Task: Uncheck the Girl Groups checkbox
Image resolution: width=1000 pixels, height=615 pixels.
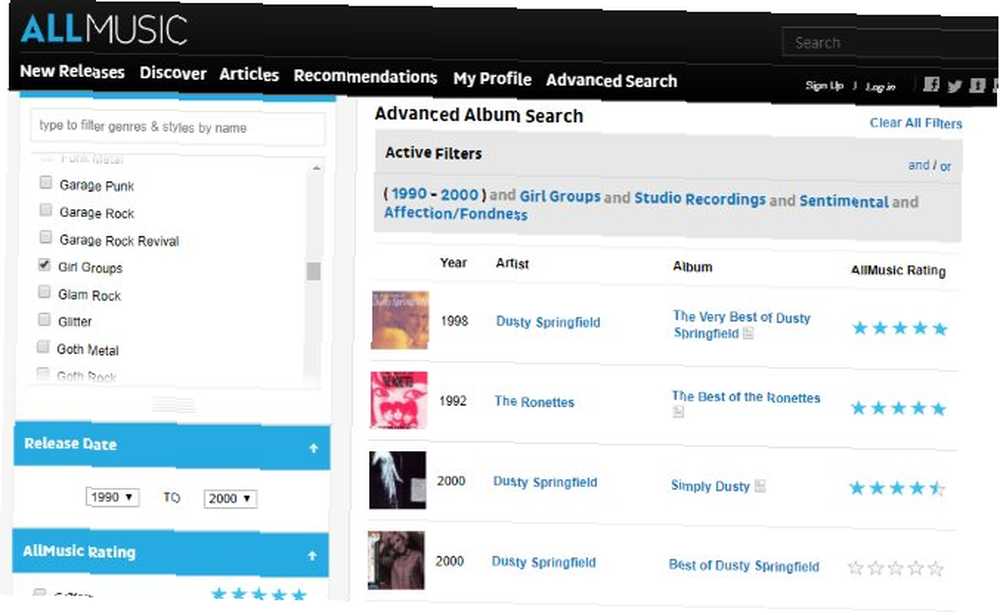Action: pos(44,265)
